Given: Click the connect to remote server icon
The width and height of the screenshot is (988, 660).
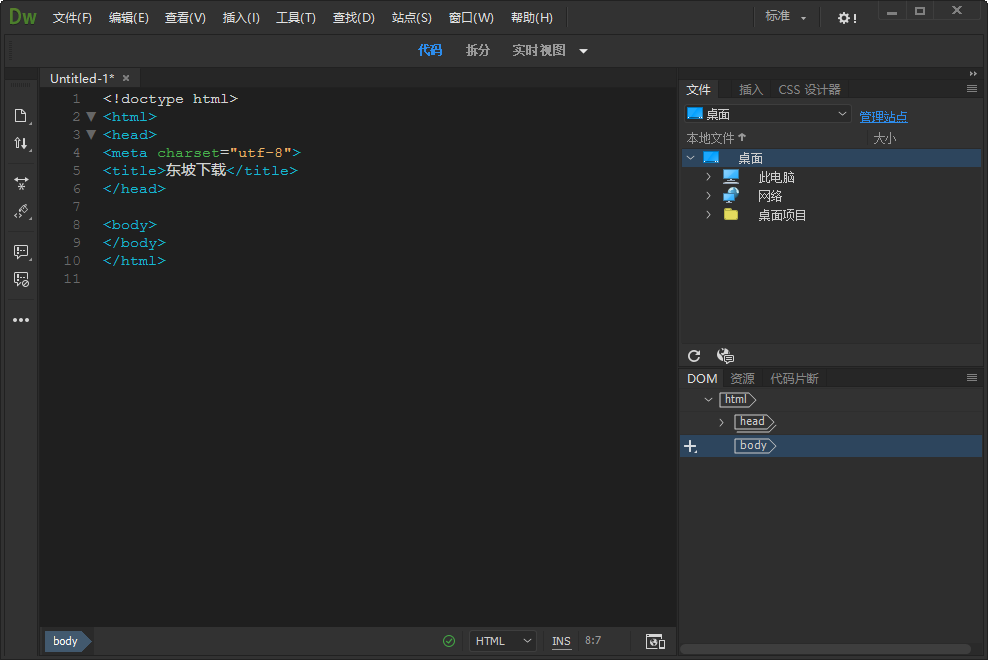Looking at the screenshot, I should point(725,356).
